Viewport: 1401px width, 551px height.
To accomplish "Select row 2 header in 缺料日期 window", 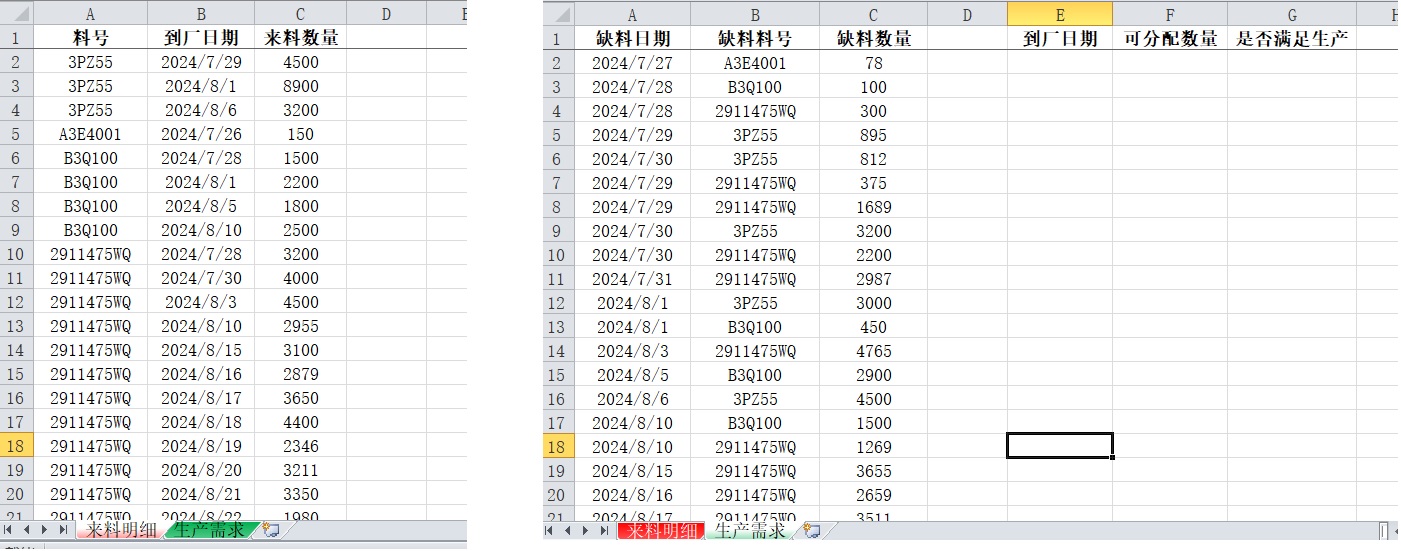I will [x=559, y=62].
